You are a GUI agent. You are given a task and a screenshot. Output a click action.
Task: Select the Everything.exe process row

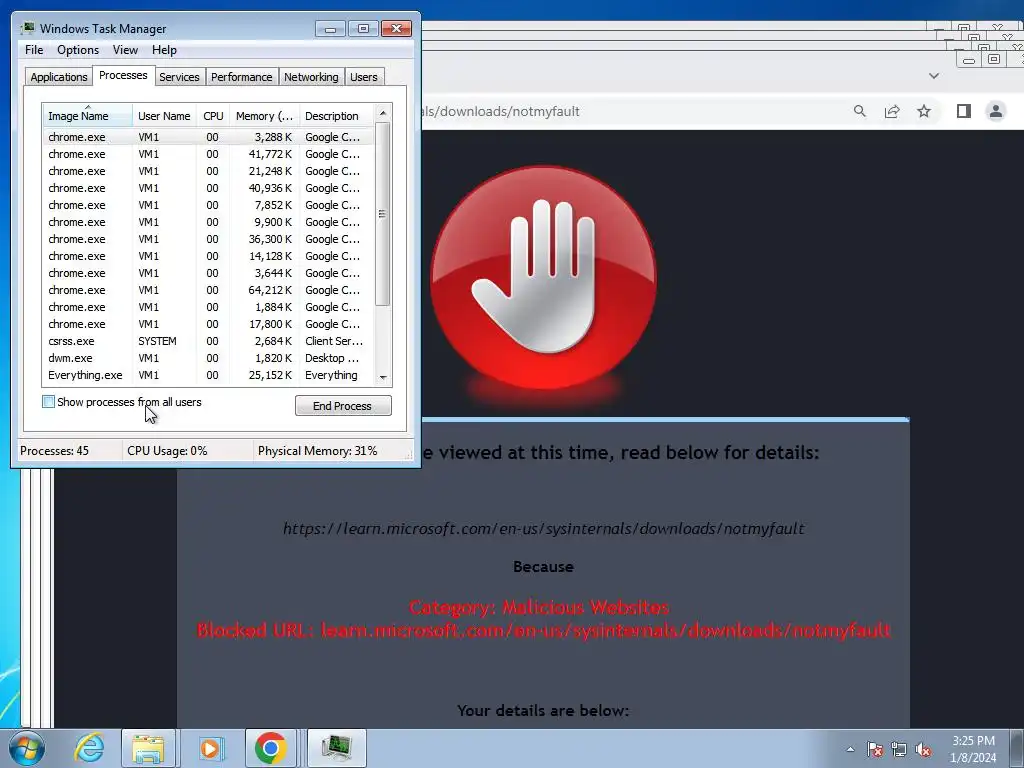(209, 375)
